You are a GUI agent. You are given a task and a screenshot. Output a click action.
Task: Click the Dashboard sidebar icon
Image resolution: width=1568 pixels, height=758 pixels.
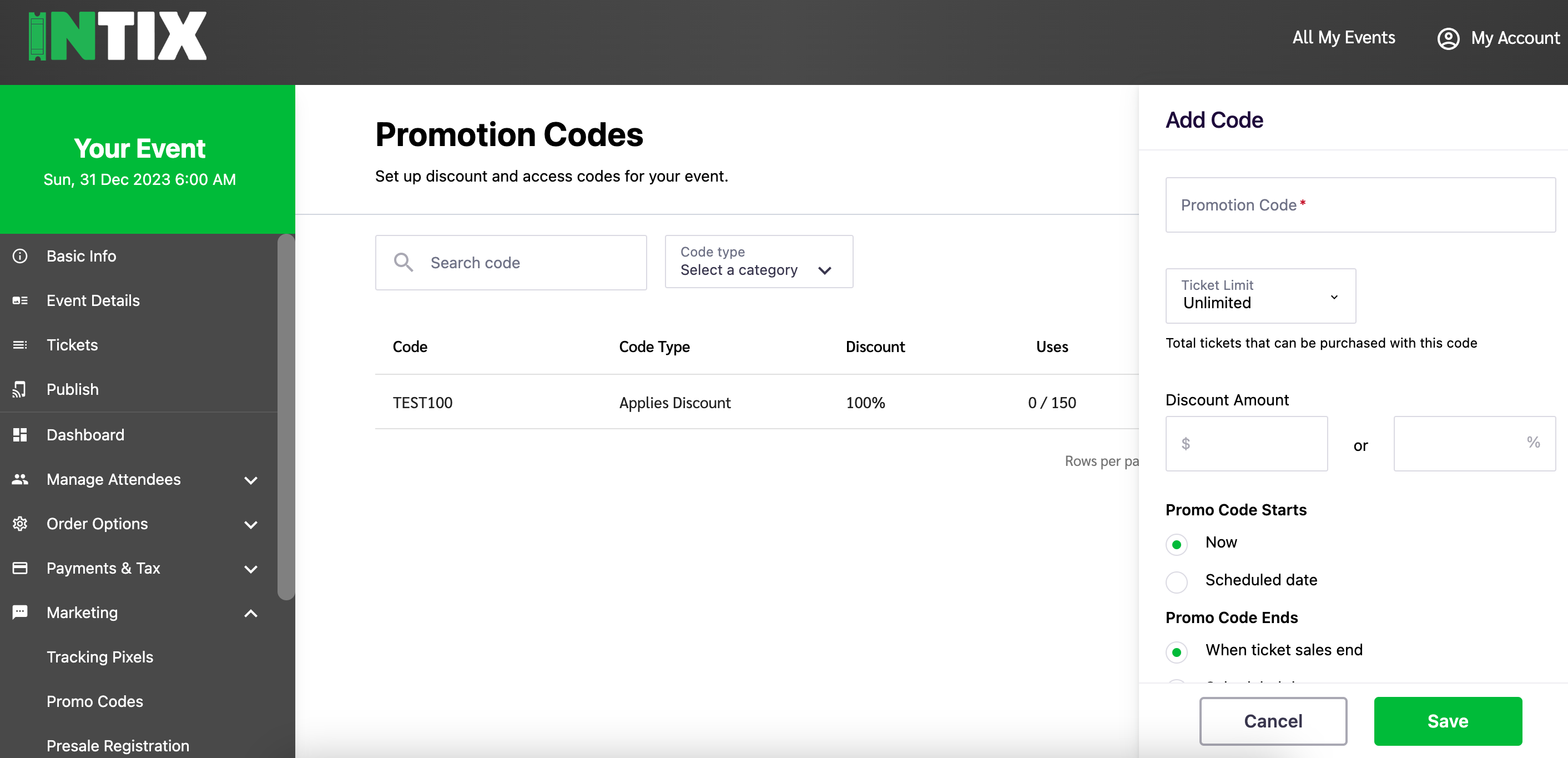[21, 434]
